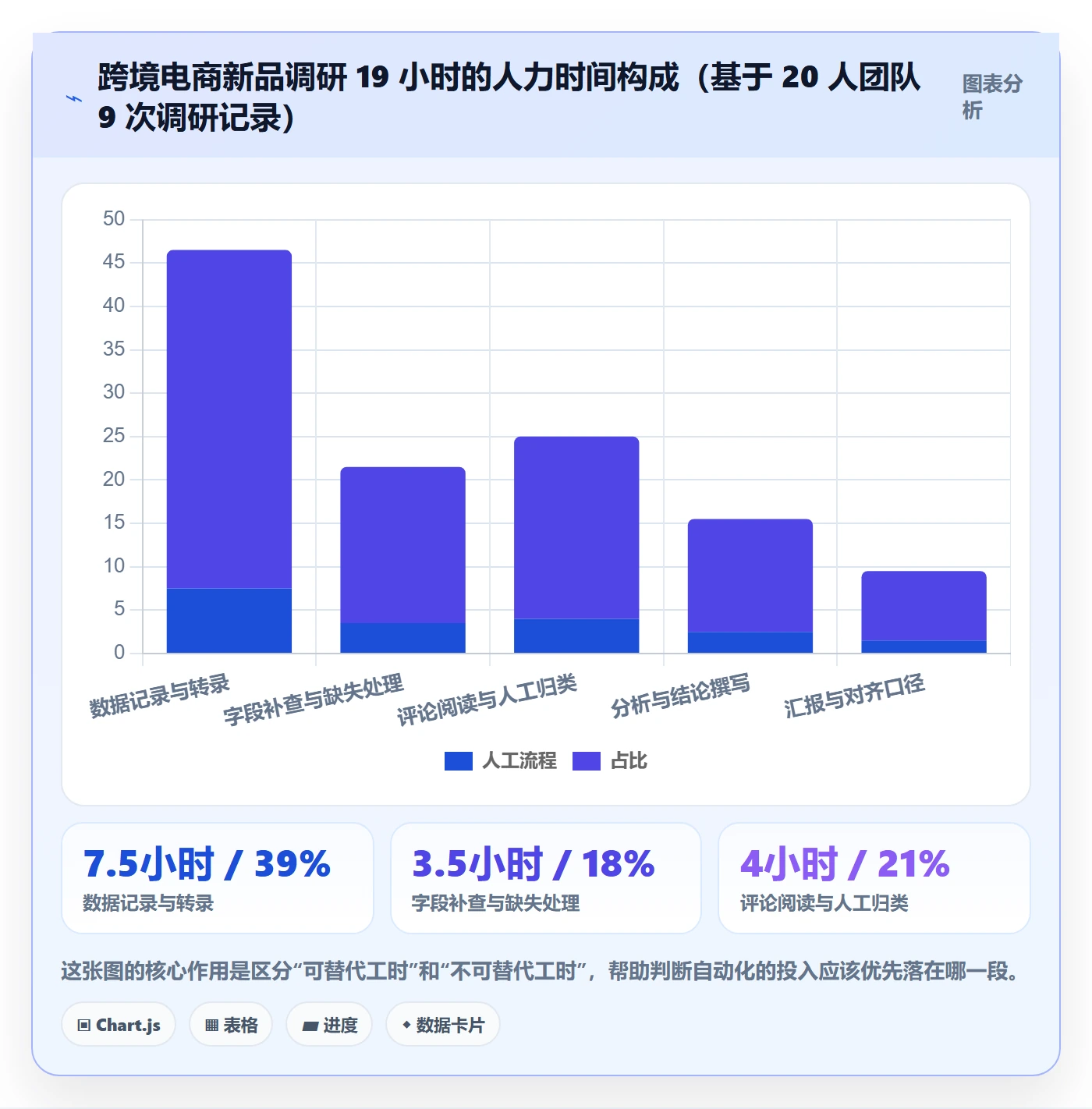The image size is (1092, 1109).
Task: Click the lightning bolt icon beside the title
Action: [x=74, y=98]
